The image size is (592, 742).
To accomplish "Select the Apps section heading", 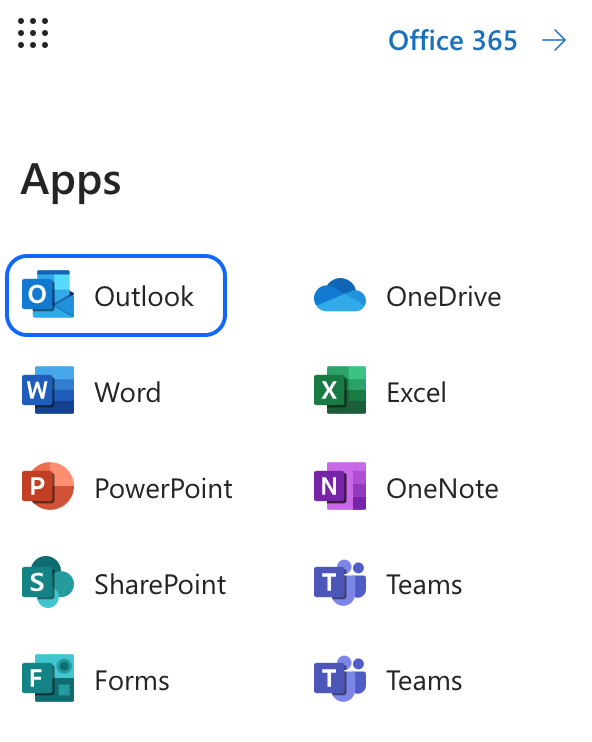I will pyautogui.click(x=71, y=182).
